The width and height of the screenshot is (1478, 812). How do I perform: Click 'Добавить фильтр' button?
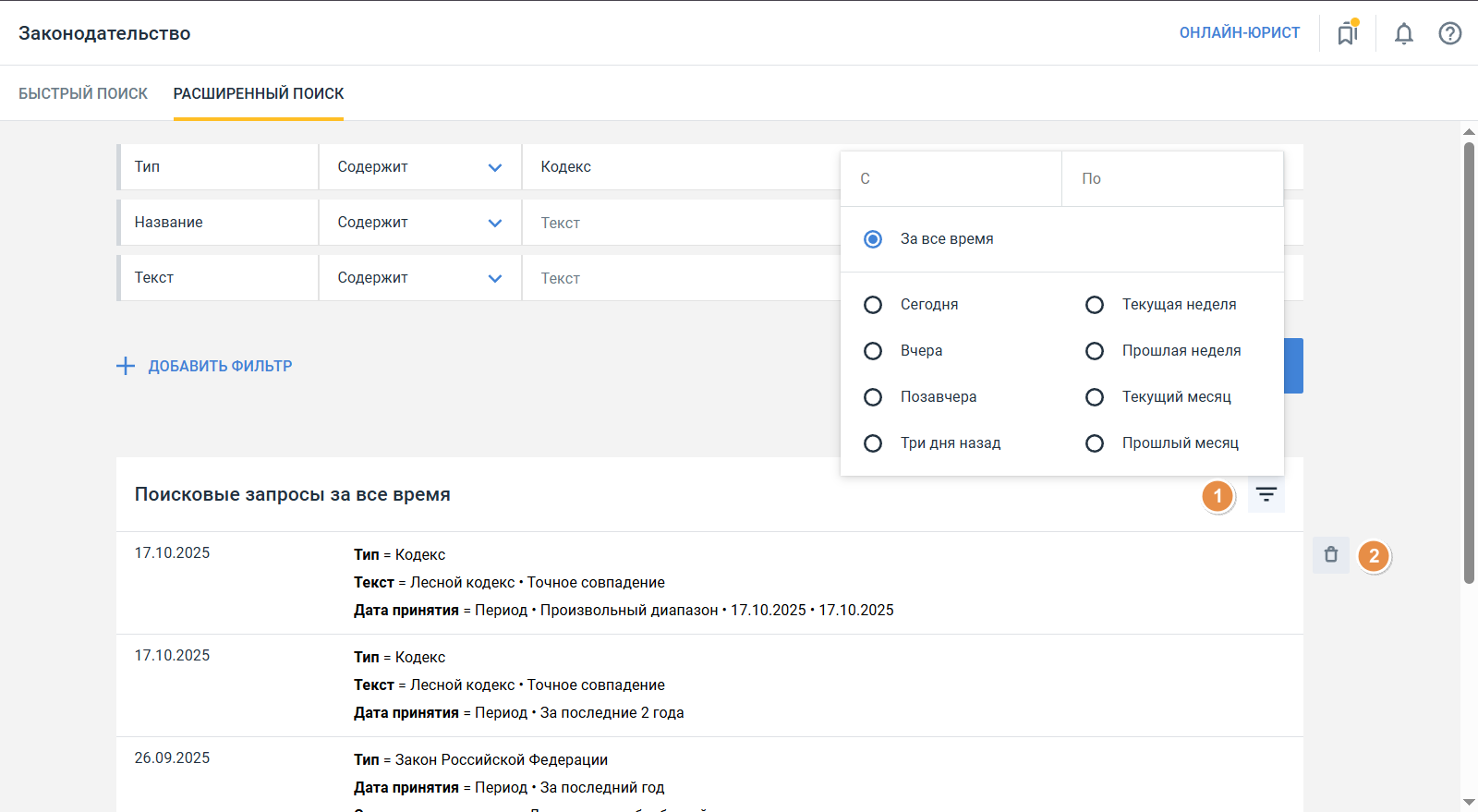pos(220,366)
